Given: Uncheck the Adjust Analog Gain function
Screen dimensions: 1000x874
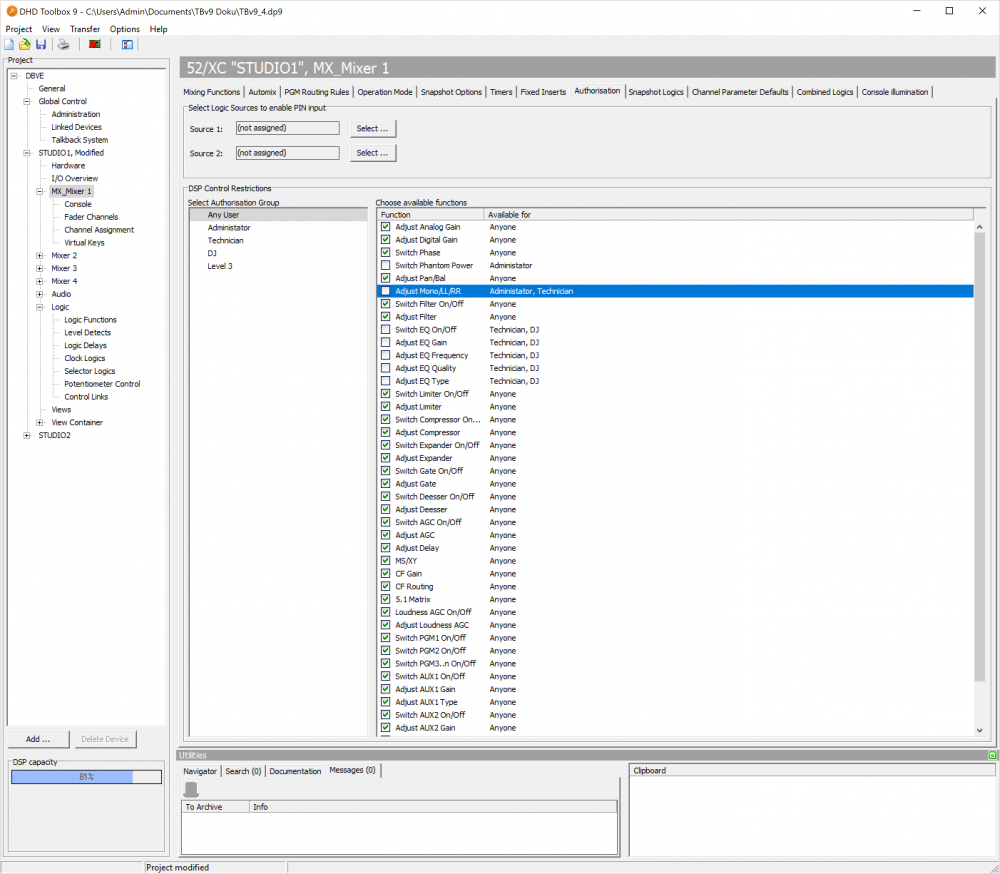Looking at the screenshot, I should point(384,226).
